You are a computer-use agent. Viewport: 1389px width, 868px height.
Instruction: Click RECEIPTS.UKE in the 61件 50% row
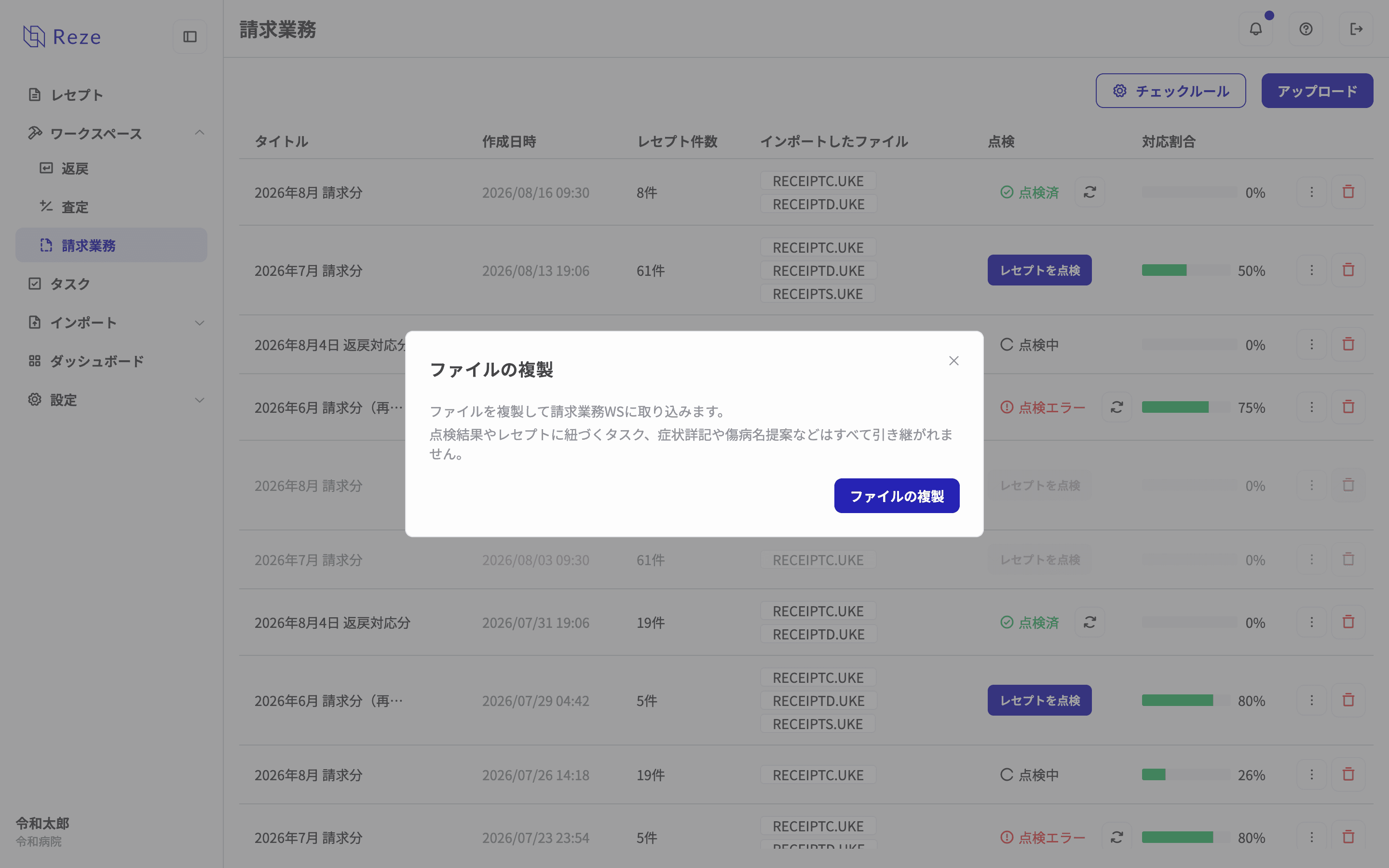click(817, 293)
